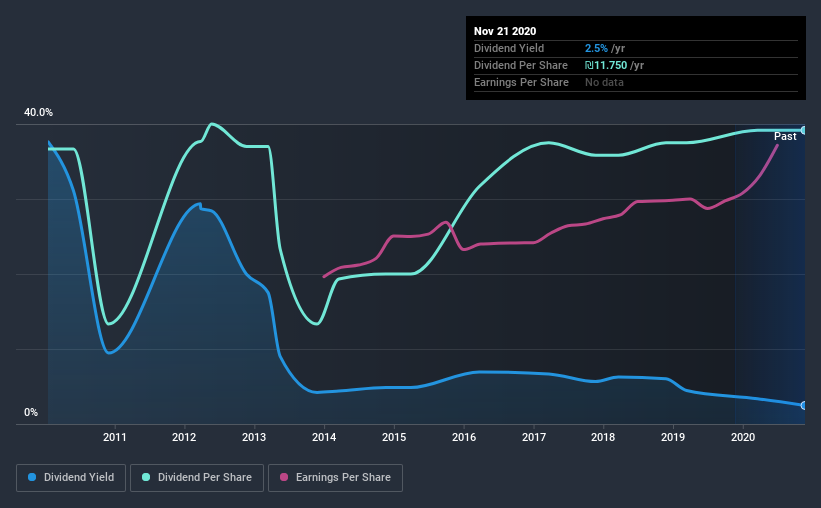Click the blue Dividend Yield legend dot
821x508 pixels.
pos(32,477)
